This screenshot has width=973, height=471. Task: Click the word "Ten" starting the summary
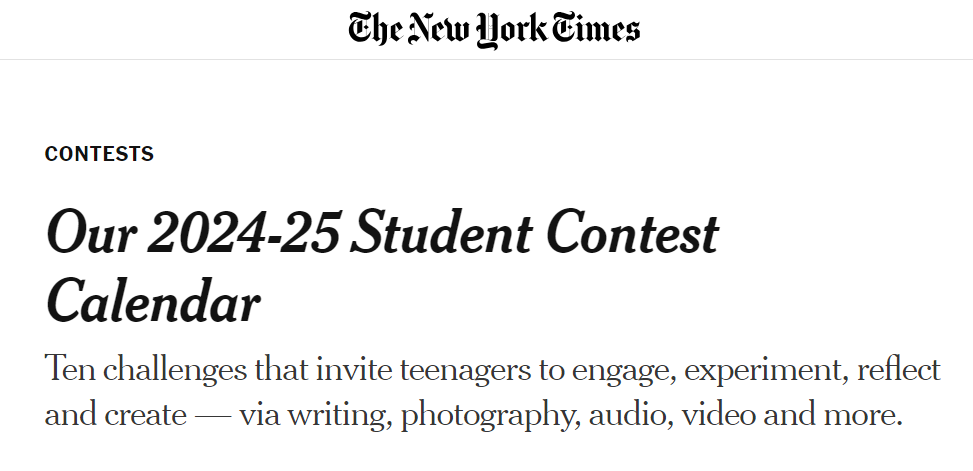(72, 371)
